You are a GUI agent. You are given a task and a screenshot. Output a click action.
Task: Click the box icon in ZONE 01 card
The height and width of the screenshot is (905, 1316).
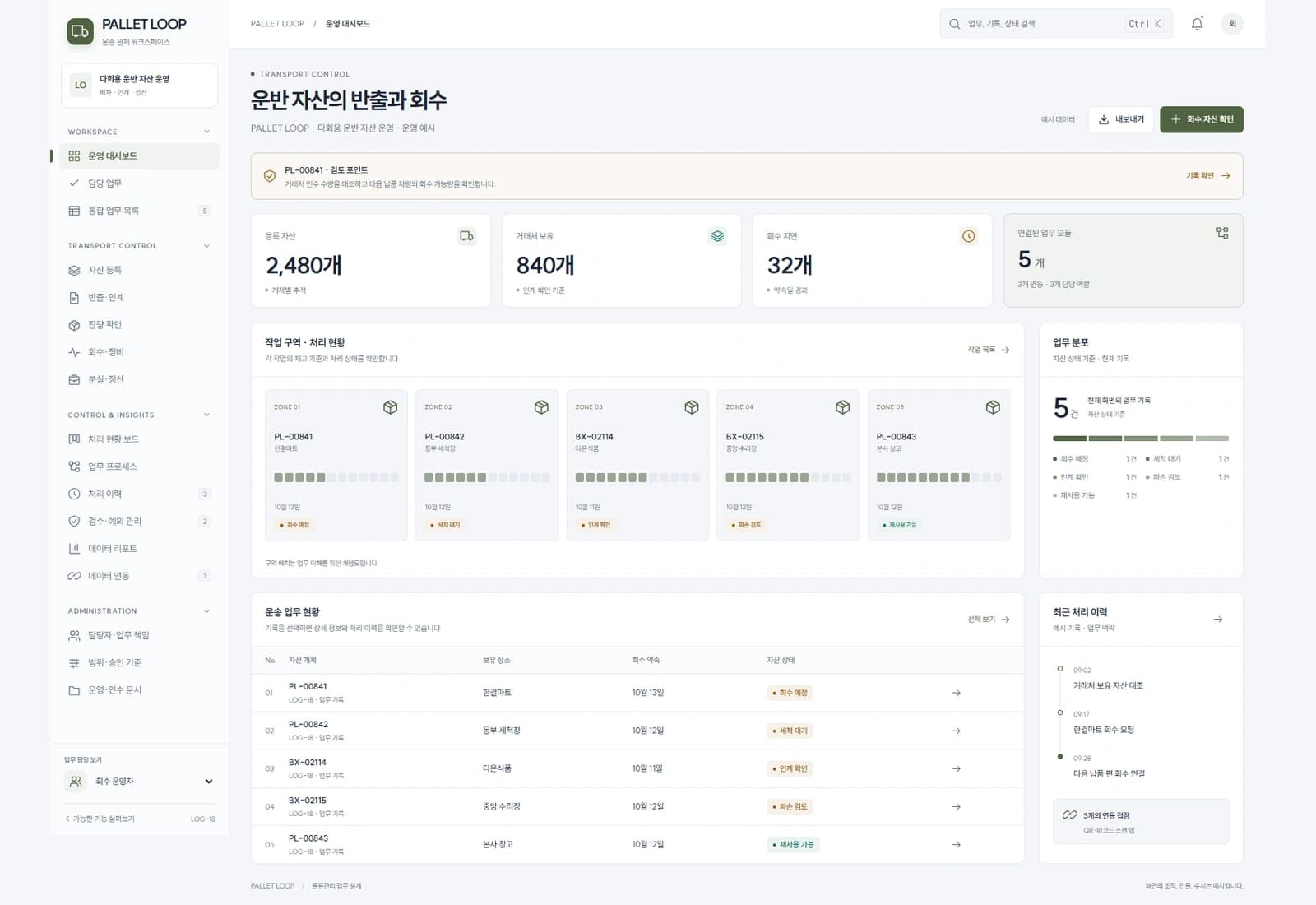(x=391, y=407)
